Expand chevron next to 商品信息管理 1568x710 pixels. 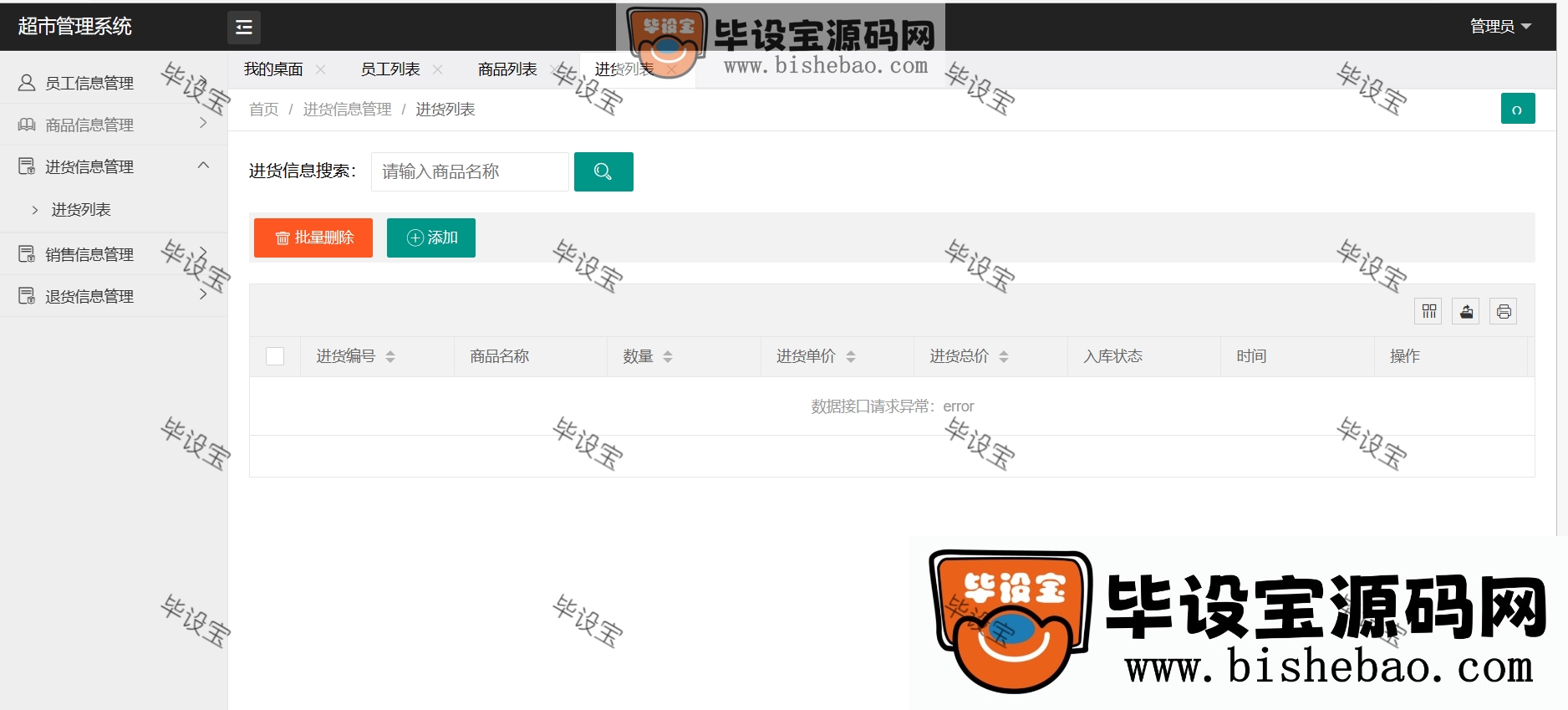[203, 124]
